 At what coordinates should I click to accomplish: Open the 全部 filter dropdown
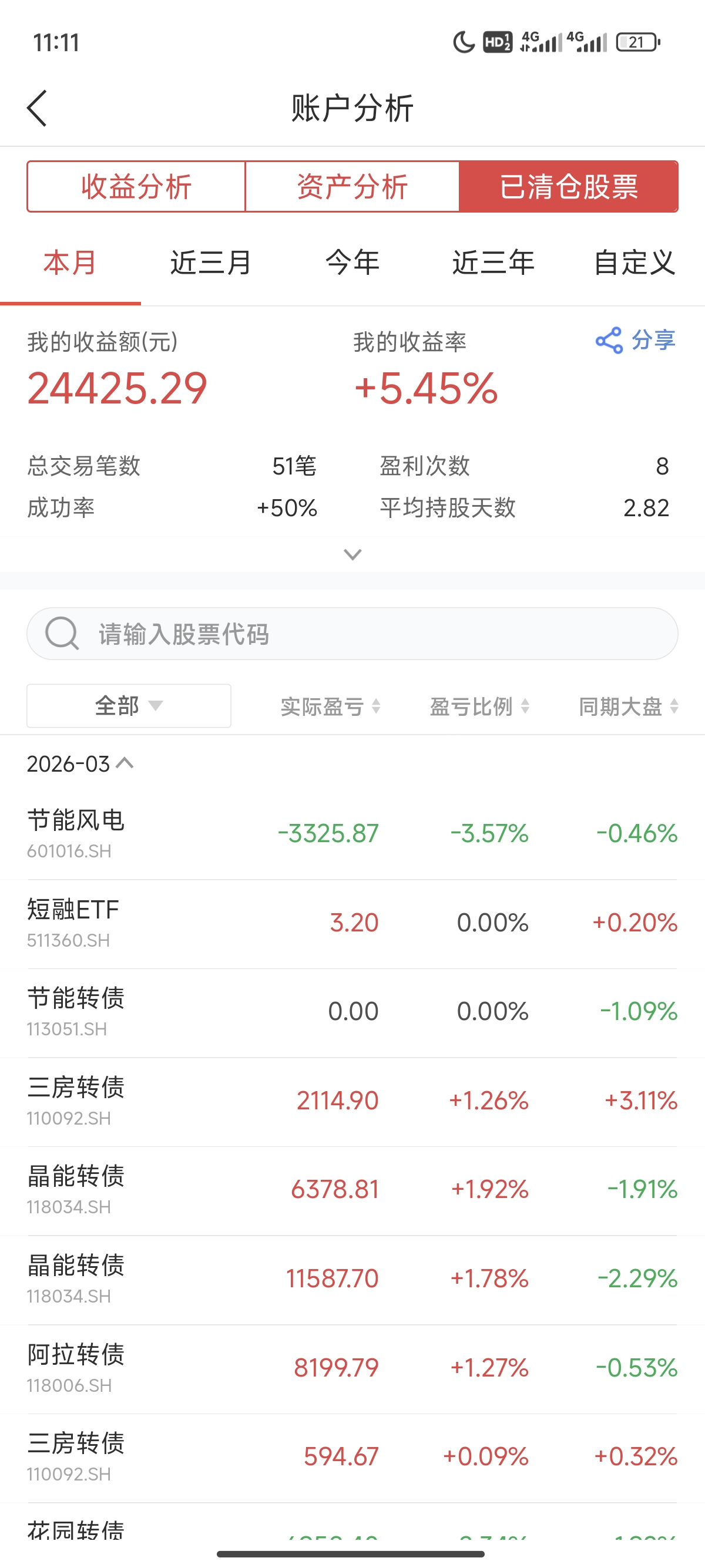tap(129, 706)
